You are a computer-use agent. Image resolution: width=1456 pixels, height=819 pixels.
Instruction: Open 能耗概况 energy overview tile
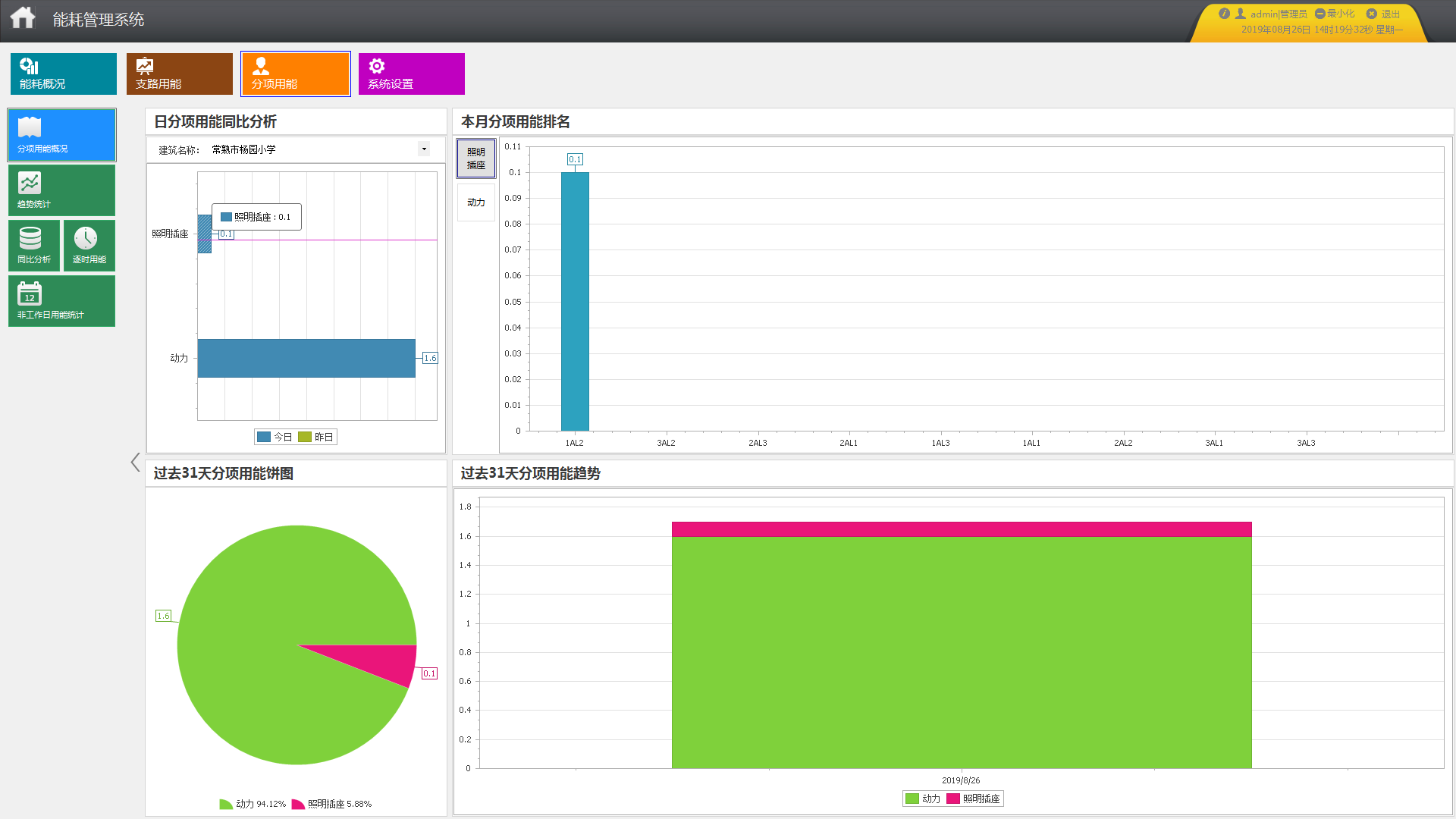pyautogui.click(x=63, y=74)
